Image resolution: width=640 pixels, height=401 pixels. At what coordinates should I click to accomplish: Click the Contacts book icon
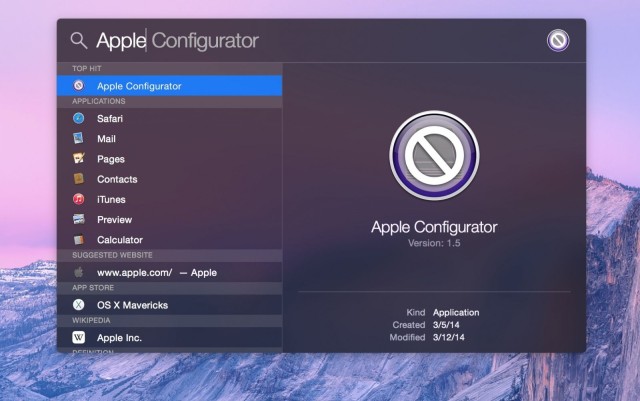click(x=79, y=179)
